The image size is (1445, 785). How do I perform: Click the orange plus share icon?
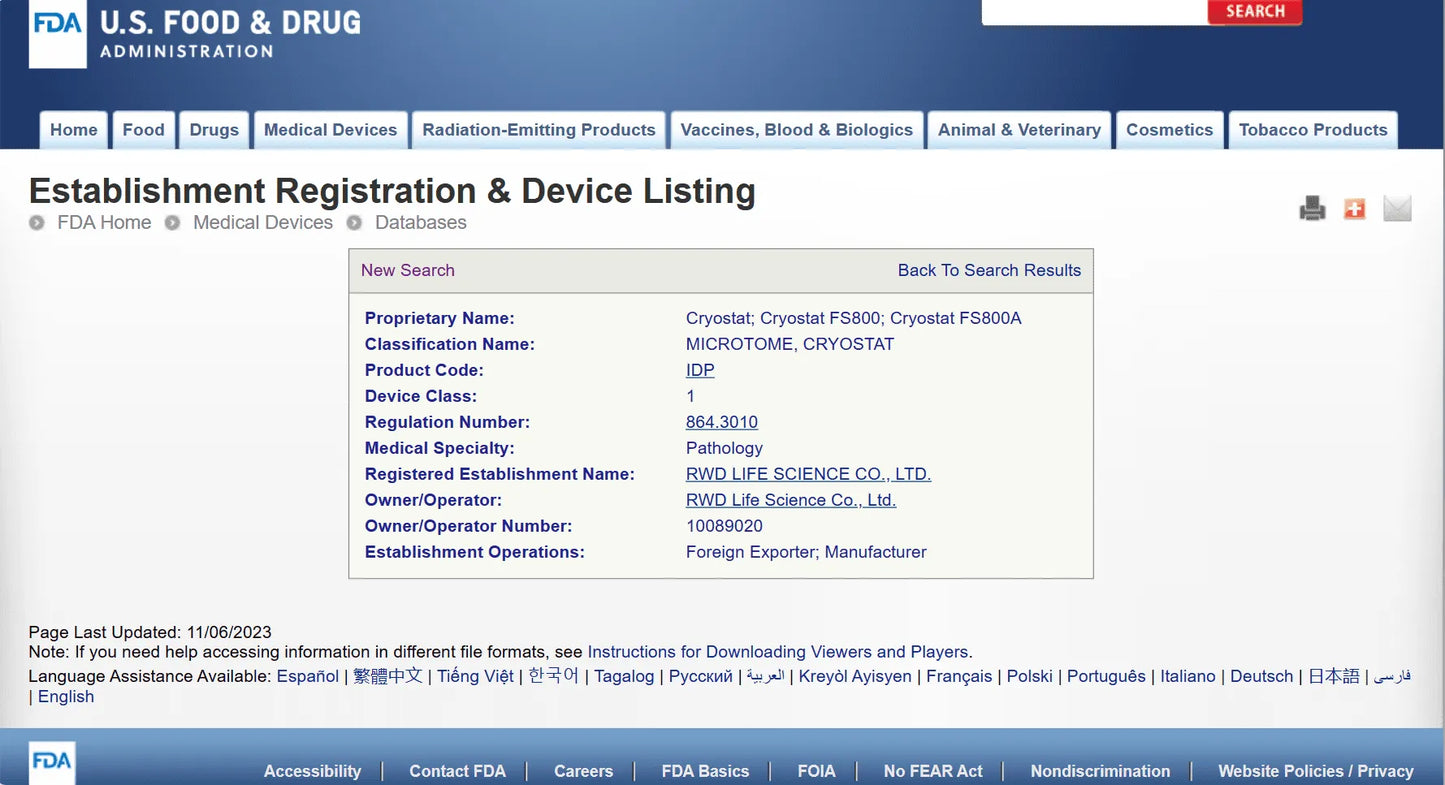pos(1354,209)
